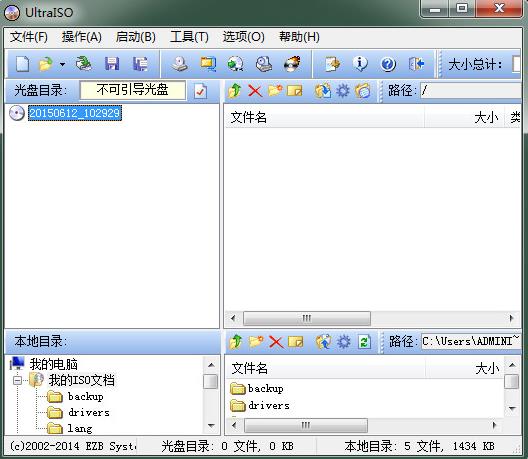
Task: Click the Reopen CD/DVD icon
Action: pyautogui.click(x=84, y=64)
